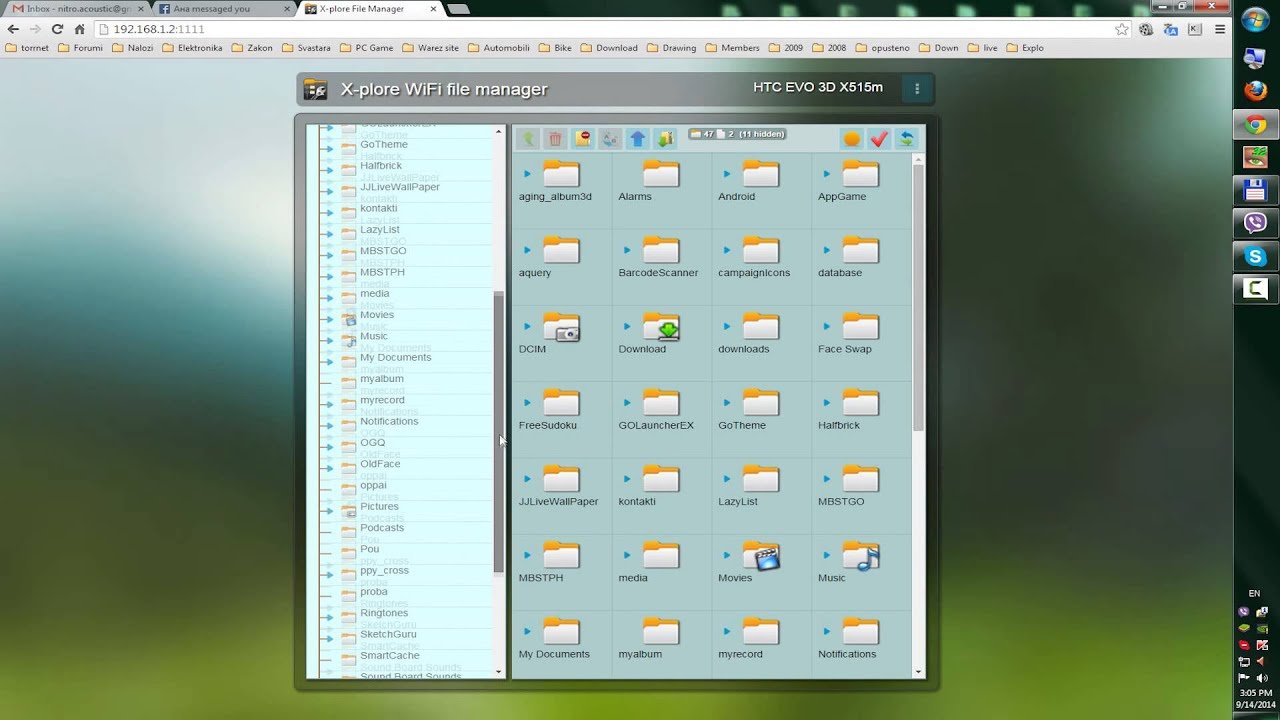Open the Forumi bookmarks folder

[80, 48]
